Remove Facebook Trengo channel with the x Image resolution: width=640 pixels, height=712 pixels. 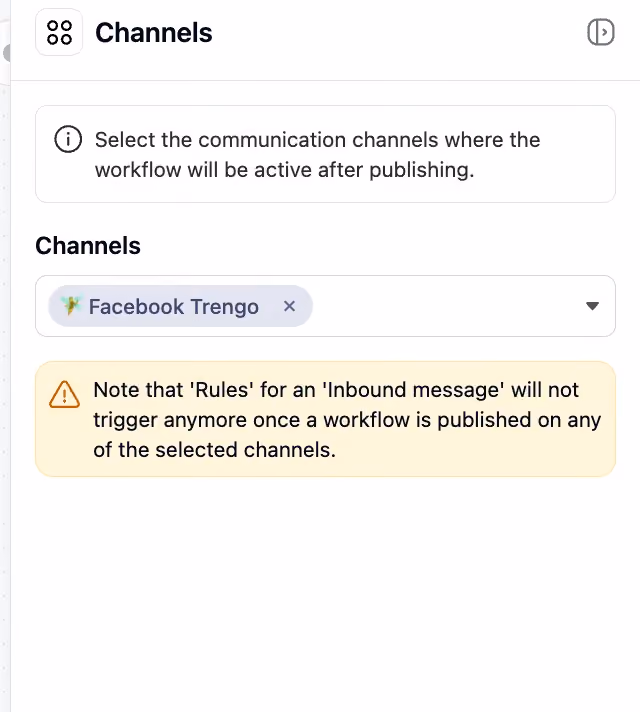289,306
